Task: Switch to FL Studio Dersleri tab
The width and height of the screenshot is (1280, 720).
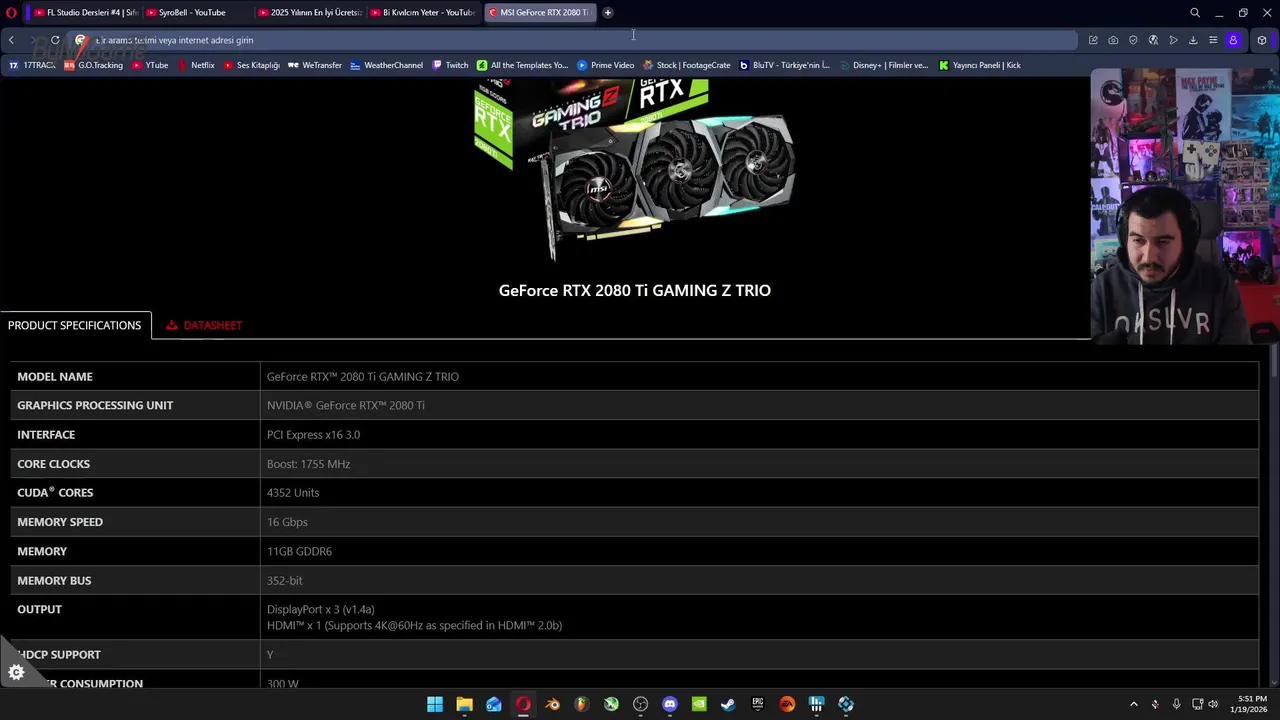Action: click(x=85, y=12)
